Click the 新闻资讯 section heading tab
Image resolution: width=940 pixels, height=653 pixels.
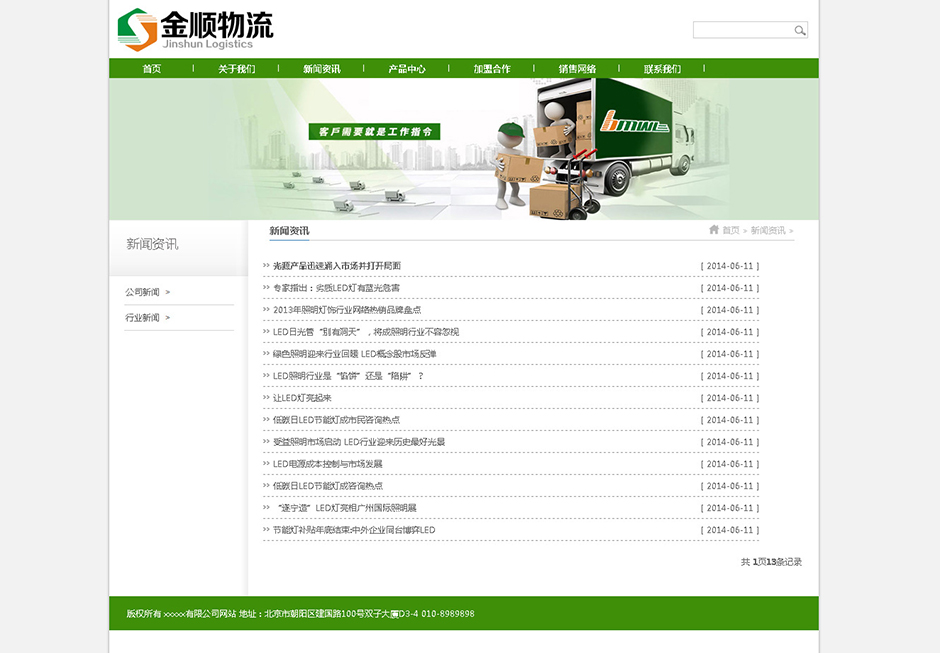[289, 231]
